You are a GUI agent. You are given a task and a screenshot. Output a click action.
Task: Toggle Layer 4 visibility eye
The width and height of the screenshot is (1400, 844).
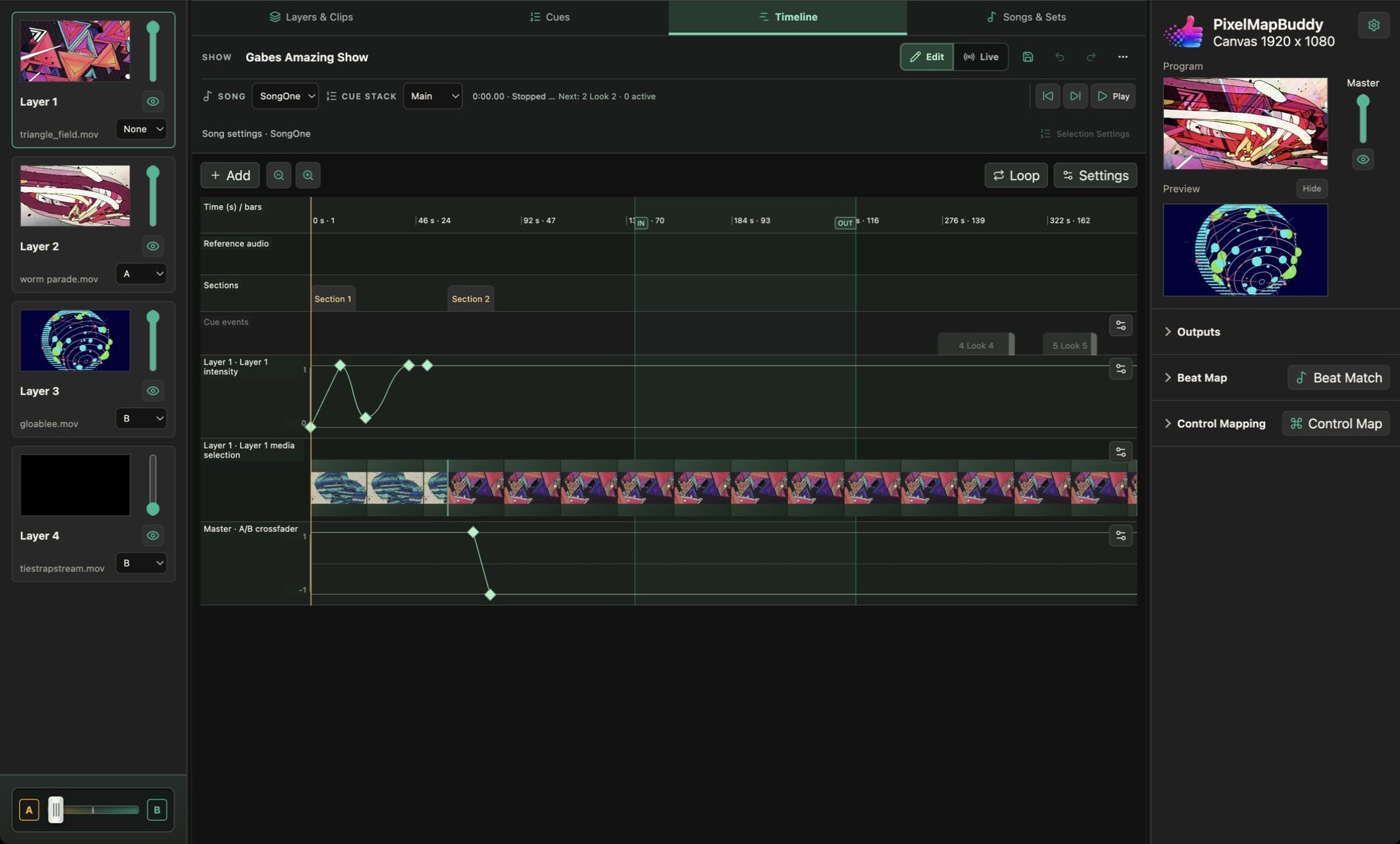click(x=152, y=536)
